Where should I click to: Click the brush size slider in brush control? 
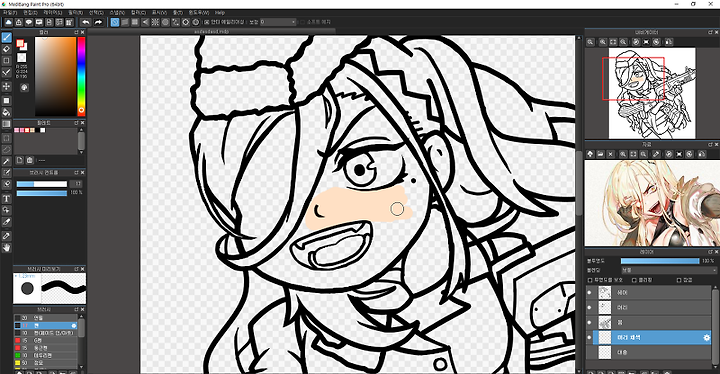[x=42, y=184]
